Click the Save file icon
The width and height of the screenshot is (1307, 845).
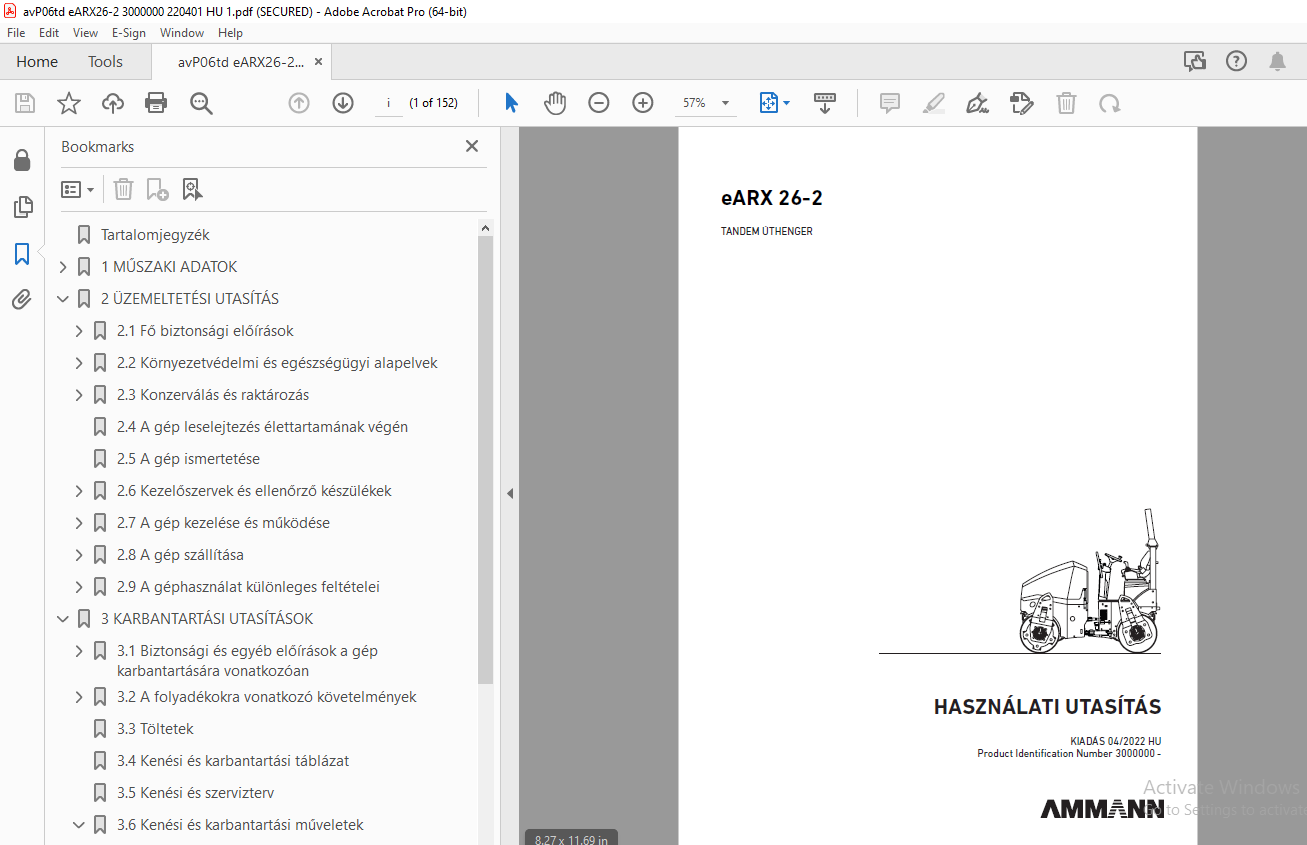25,103
